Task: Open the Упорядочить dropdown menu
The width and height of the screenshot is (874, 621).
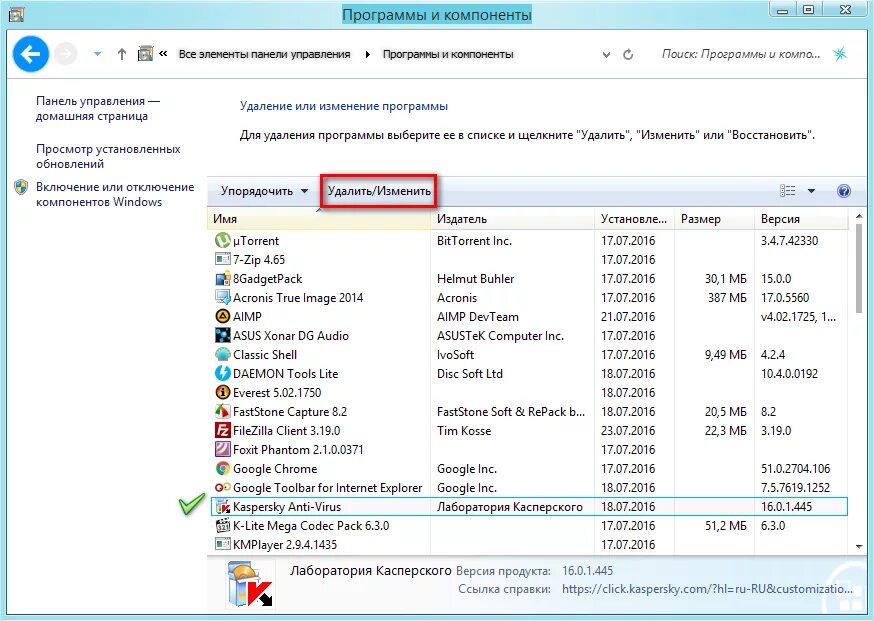Action: tap(264, 191)
